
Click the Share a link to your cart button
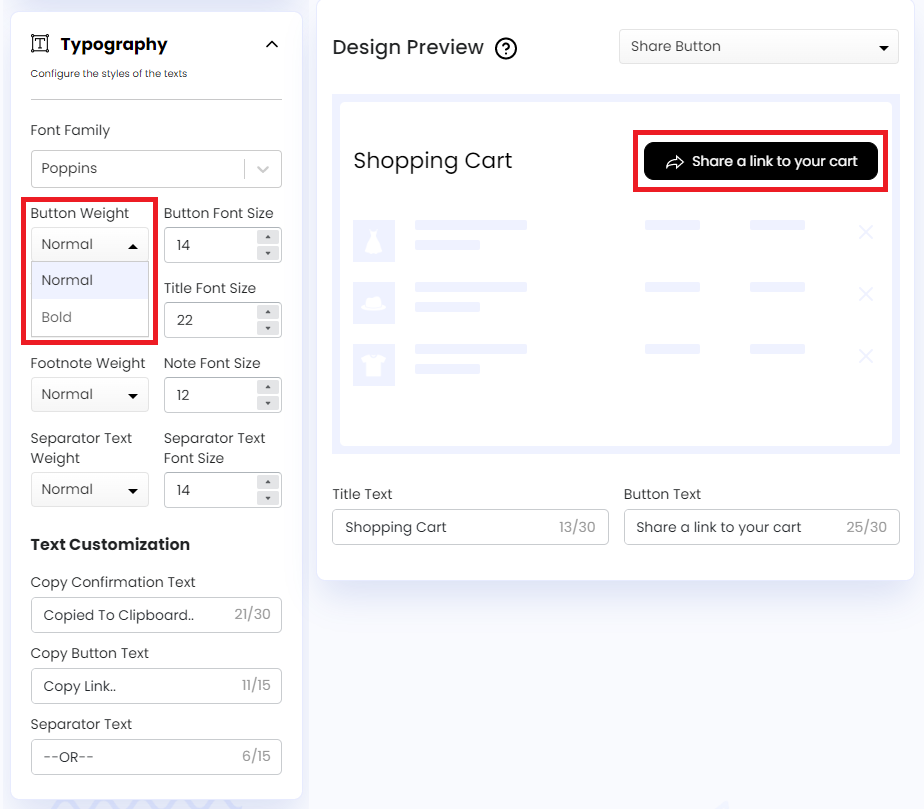760,161
